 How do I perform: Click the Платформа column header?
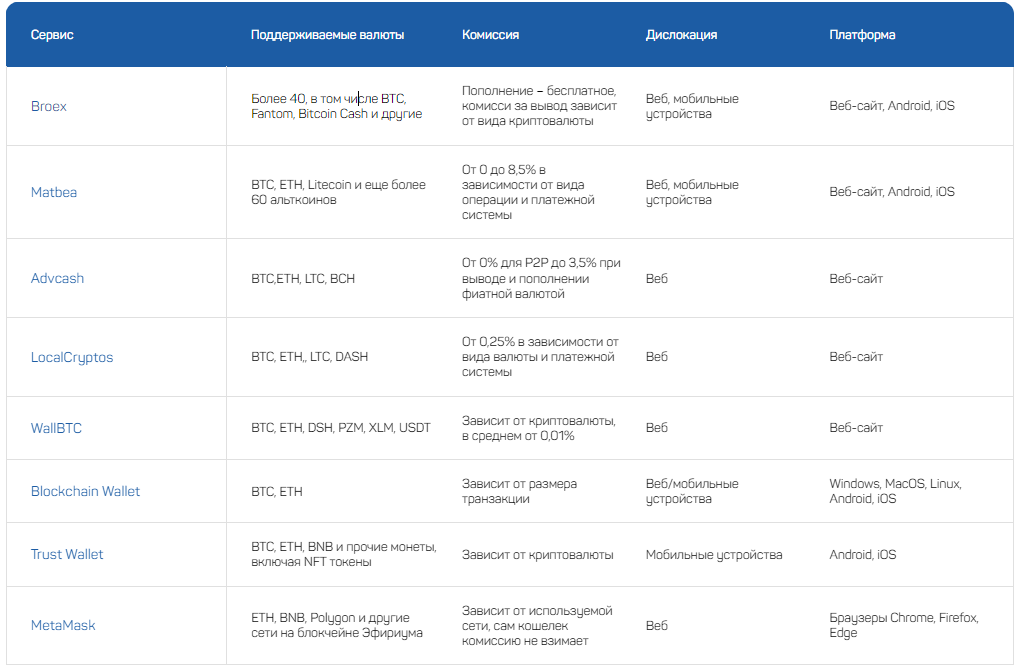862,34
